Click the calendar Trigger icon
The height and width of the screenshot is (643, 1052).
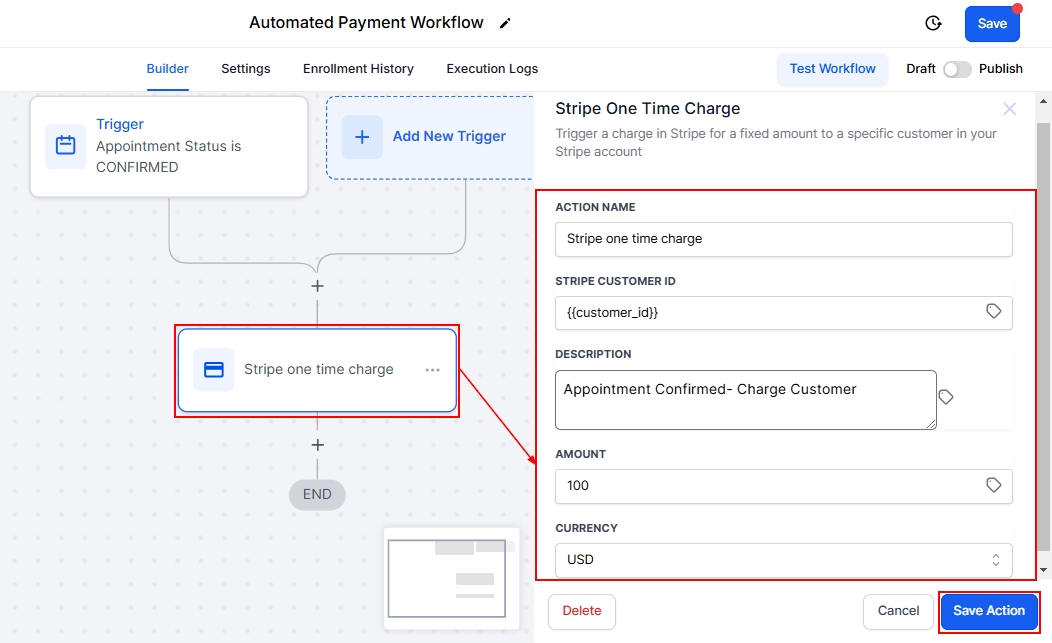coord(65,146)
